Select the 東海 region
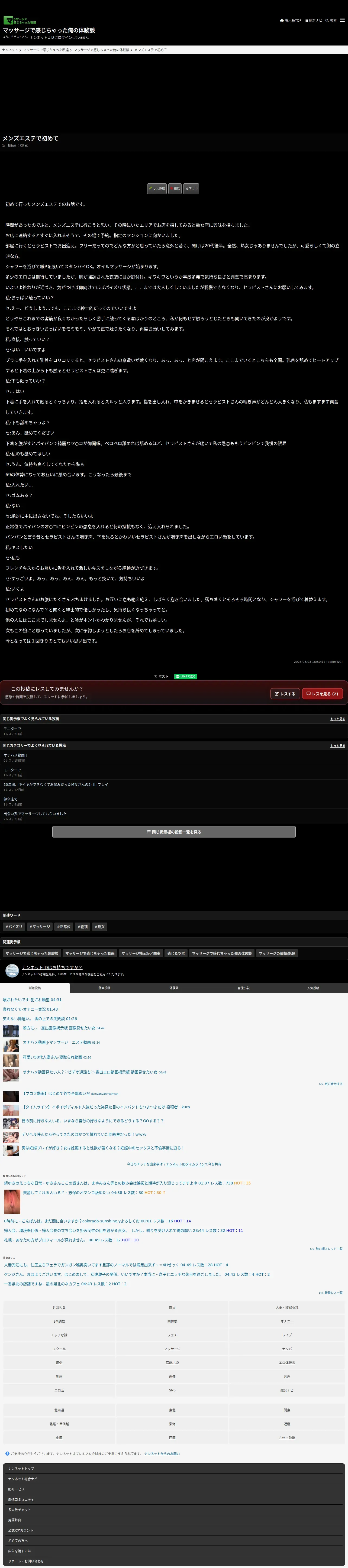Screen dimensions: 348x1568 tap(172, 1424)
